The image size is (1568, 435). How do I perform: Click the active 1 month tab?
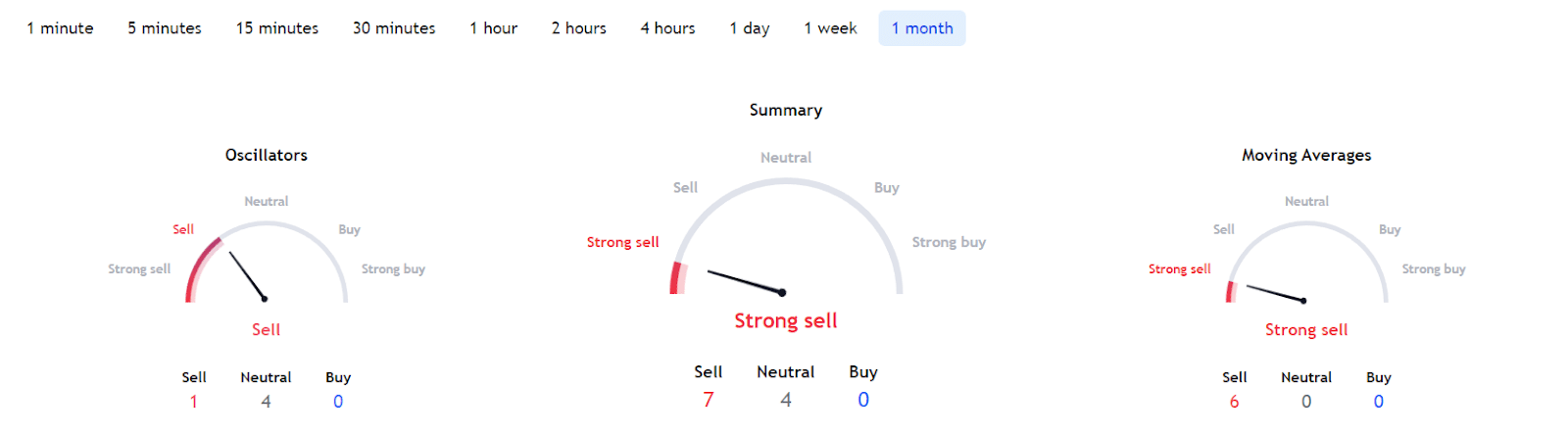pos(922,28)
